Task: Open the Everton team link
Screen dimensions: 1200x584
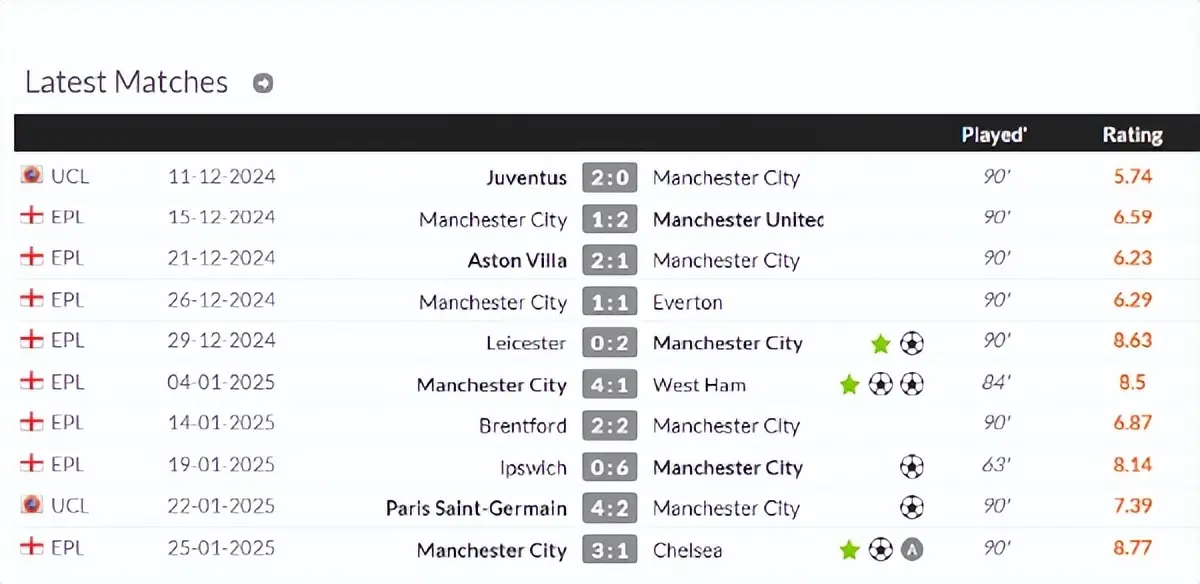Action: point(687,302)
